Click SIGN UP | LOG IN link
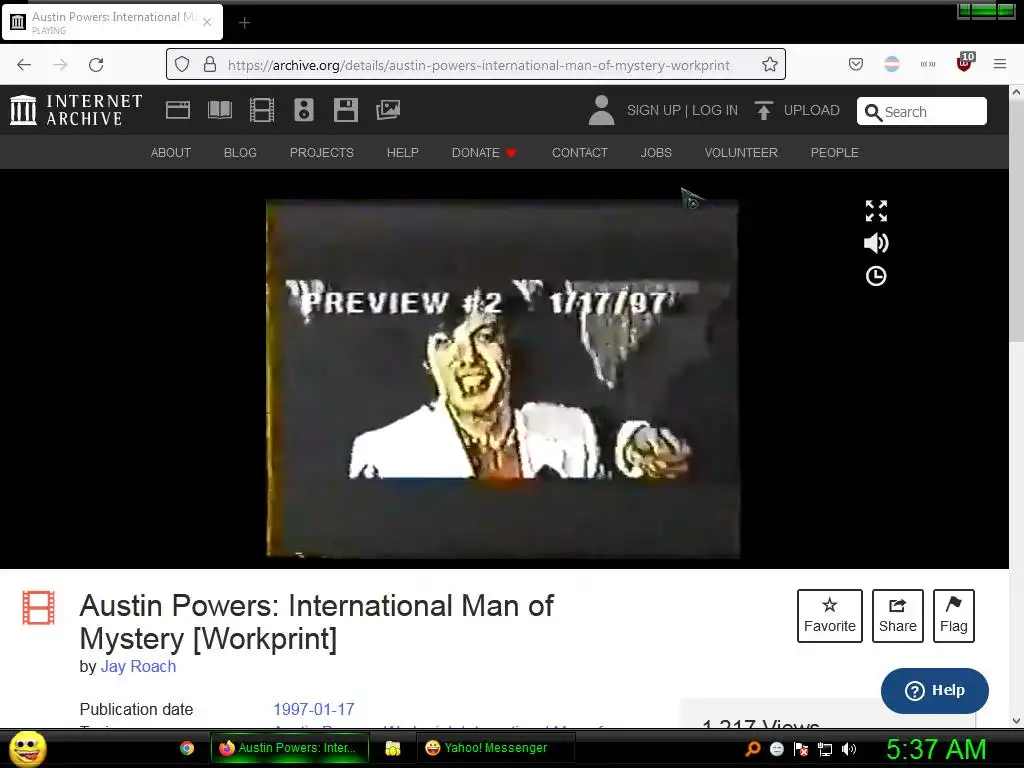This screenshot has height=768, width=1024. (x=682, y=110)
